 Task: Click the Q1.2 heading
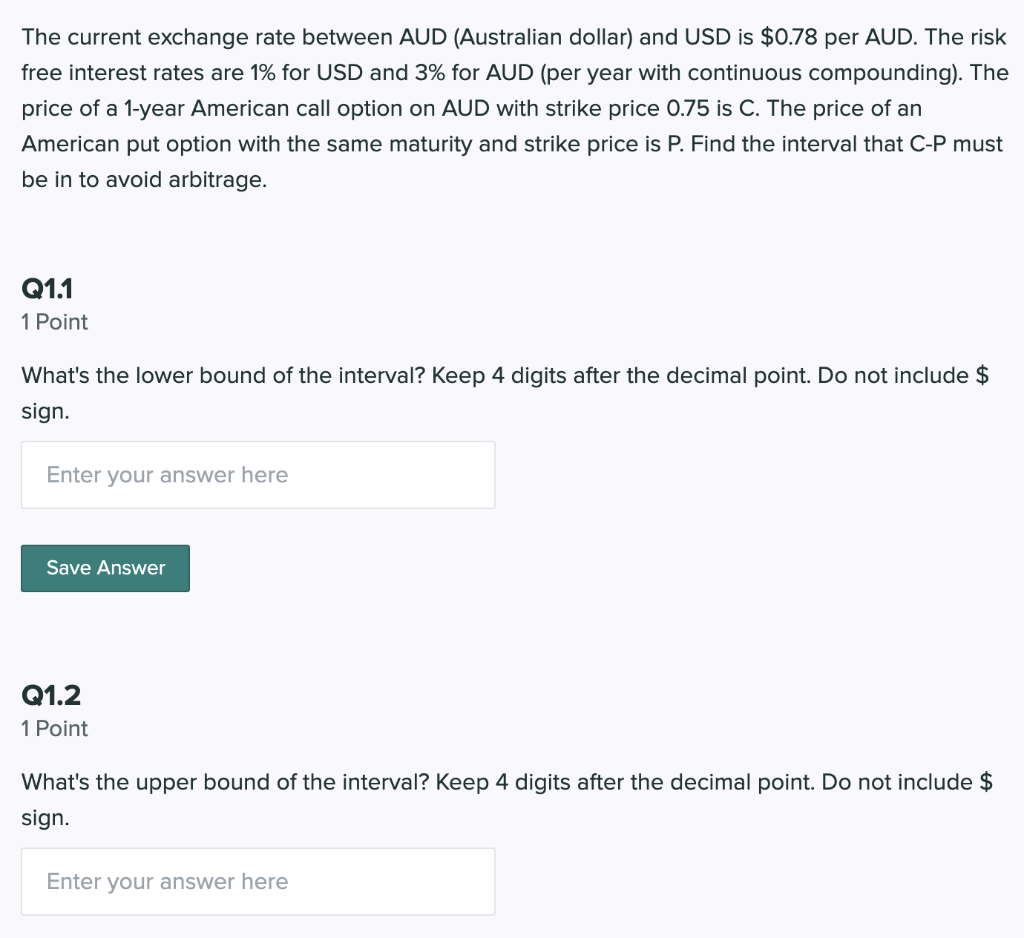(x=52, y=695)
